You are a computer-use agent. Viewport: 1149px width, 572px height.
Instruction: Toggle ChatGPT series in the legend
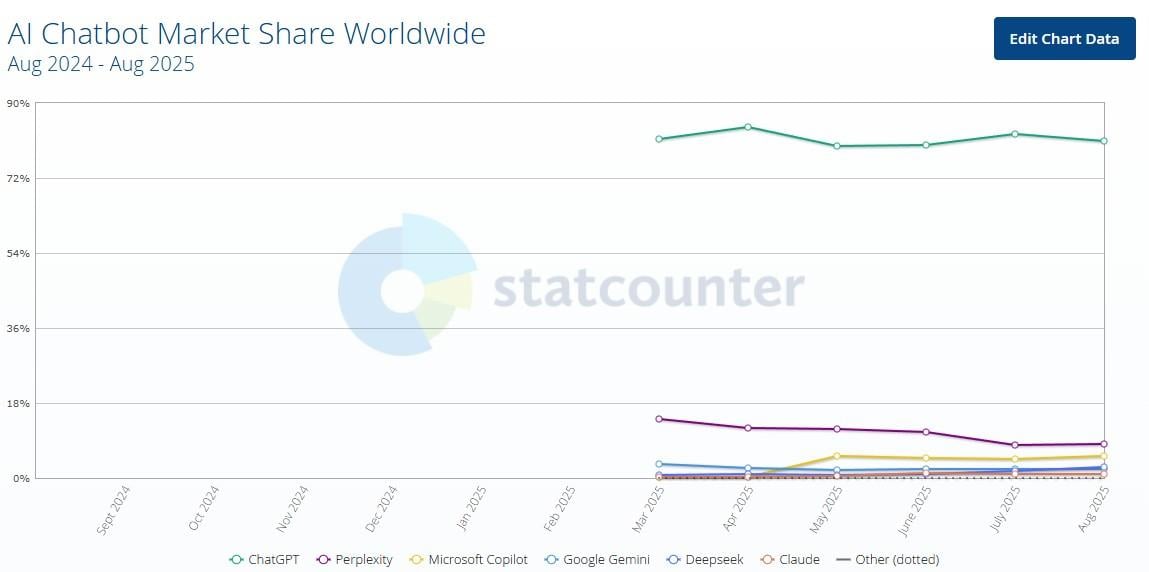[265, 560]
